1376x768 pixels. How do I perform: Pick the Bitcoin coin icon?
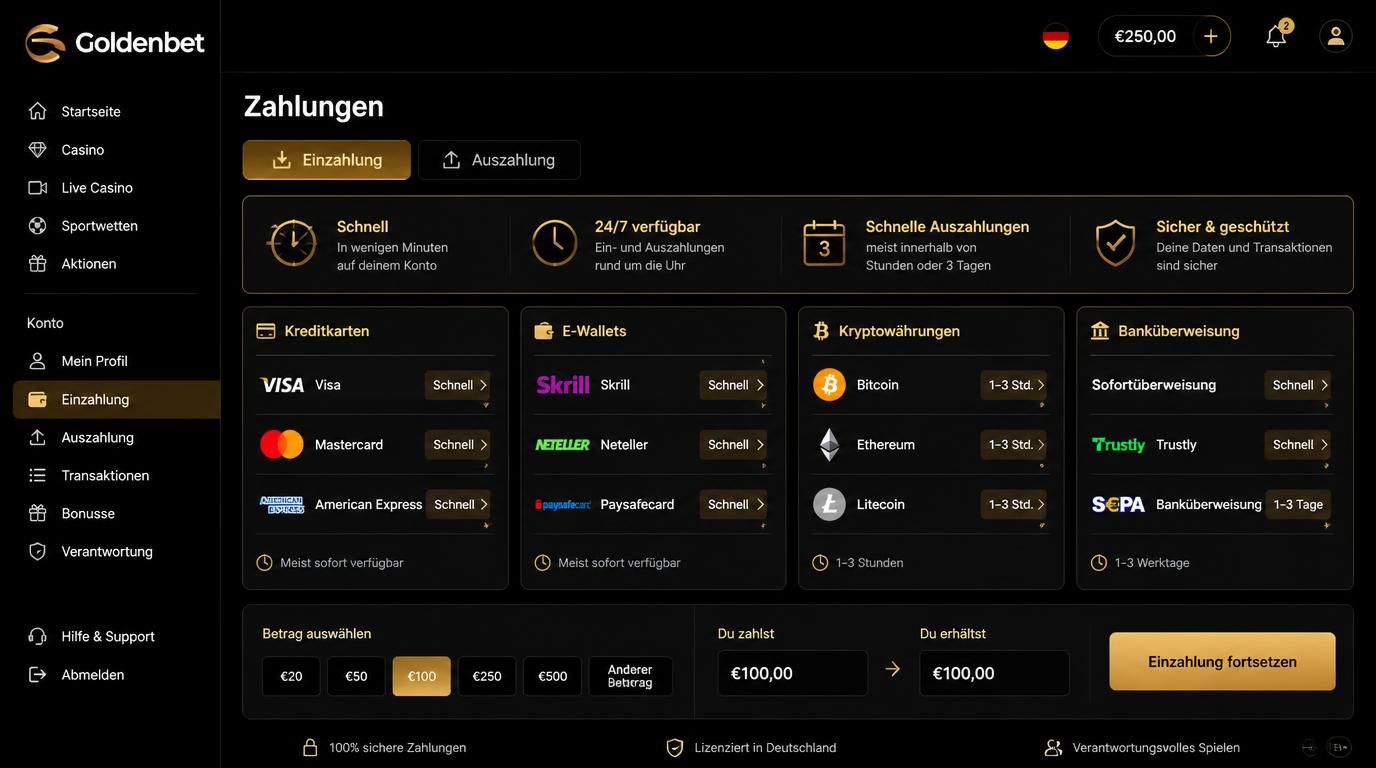click(x=829, y=385)
